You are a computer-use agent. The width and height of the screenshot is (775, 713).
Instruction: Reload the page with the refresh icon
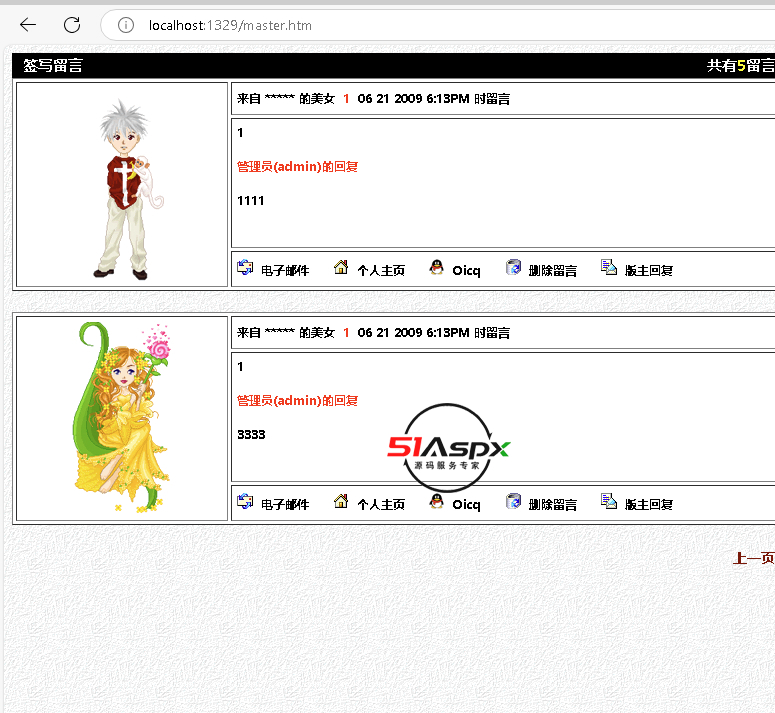coord(72,25)
